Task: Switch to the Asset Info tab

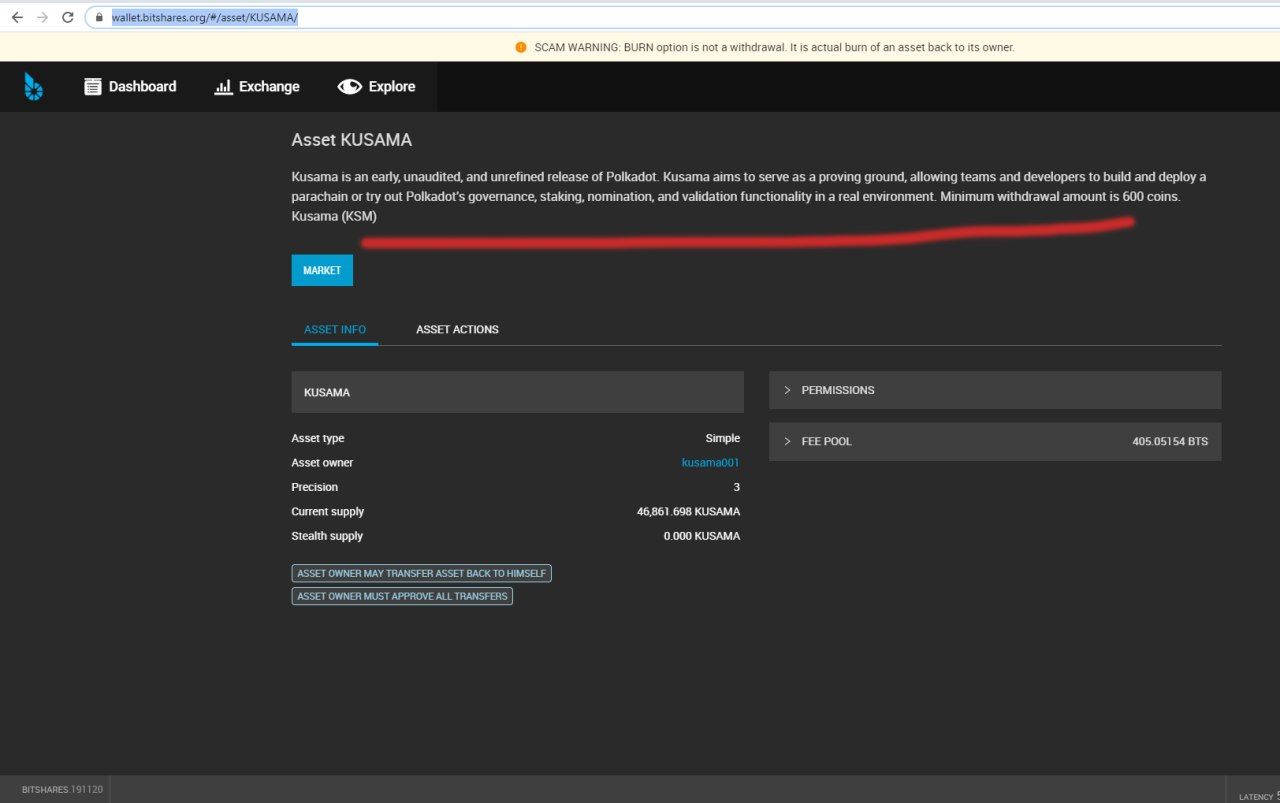Action: 335,329
